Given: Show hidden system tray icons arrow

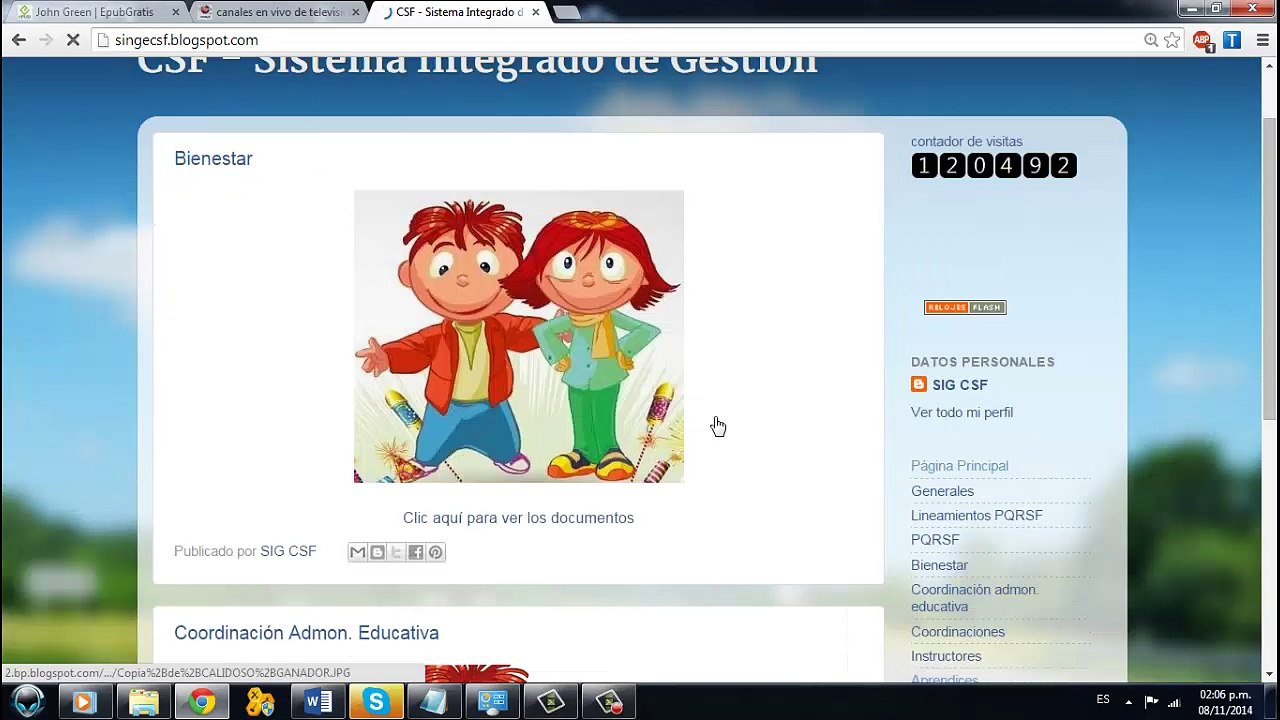Looking at the screenshot, I should click(1129, 701).
